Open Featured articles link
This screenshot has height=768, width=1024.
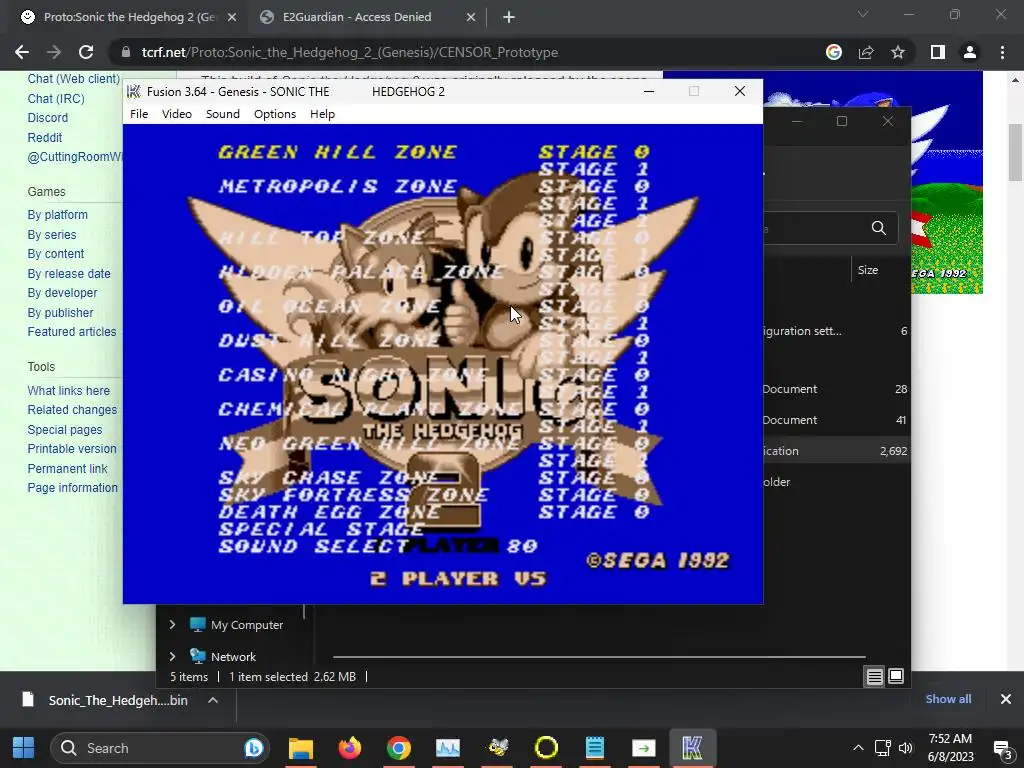pos(72,332)
